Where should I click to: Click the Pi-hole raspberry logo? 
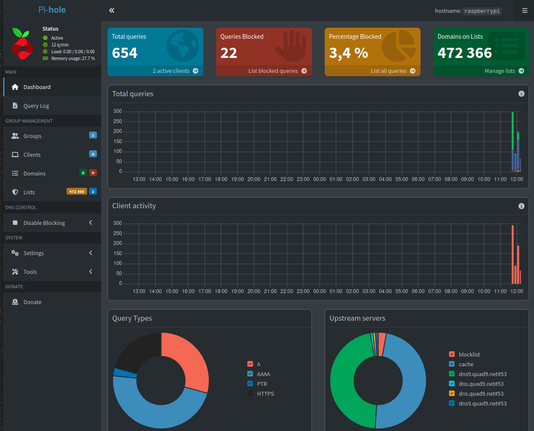pyautogui.click(x=22, y=44)
